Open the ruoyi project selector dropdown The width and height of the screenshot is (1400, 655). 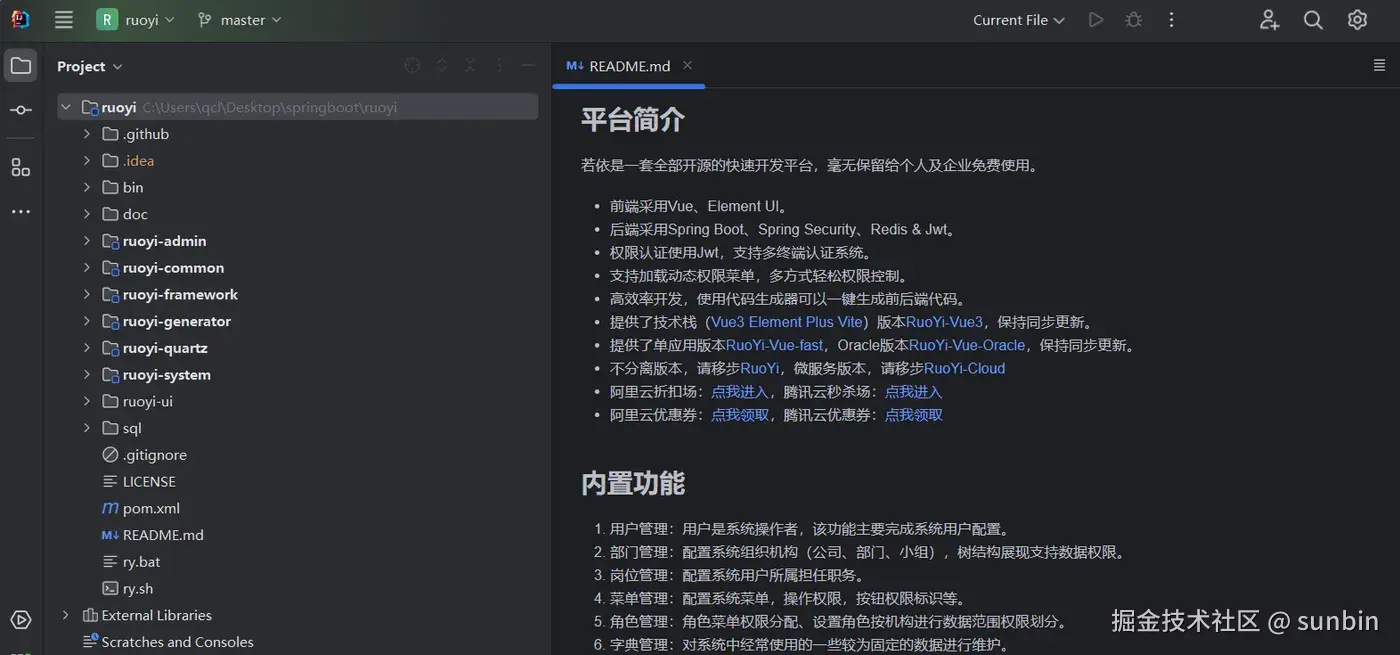136,20
